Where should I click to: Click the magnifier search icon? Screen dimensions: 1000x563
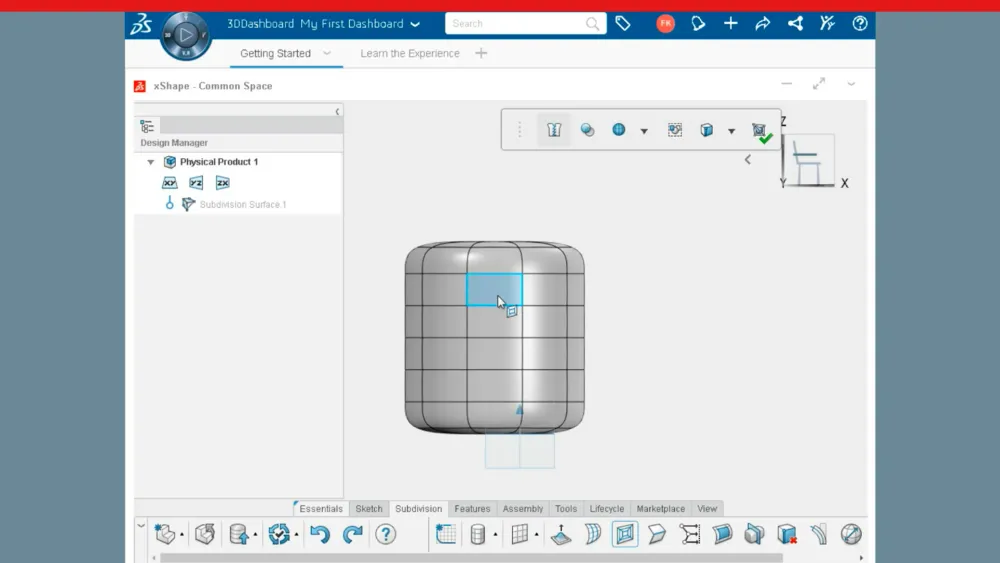tap(592, 24)
